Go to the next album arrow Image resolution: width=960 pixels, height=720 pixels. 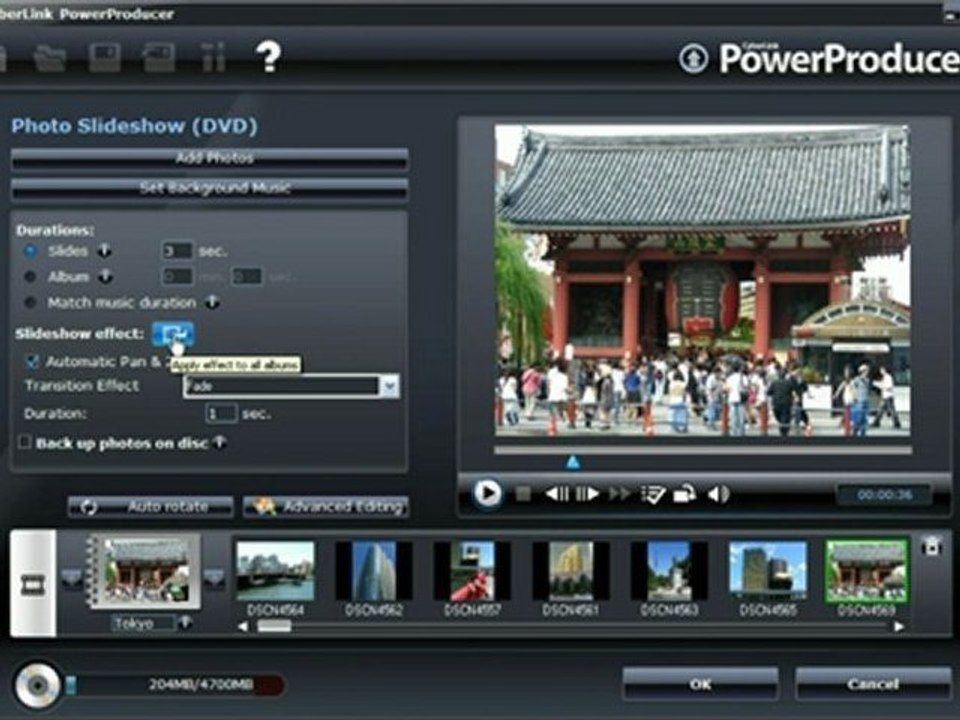click(214, 577)
